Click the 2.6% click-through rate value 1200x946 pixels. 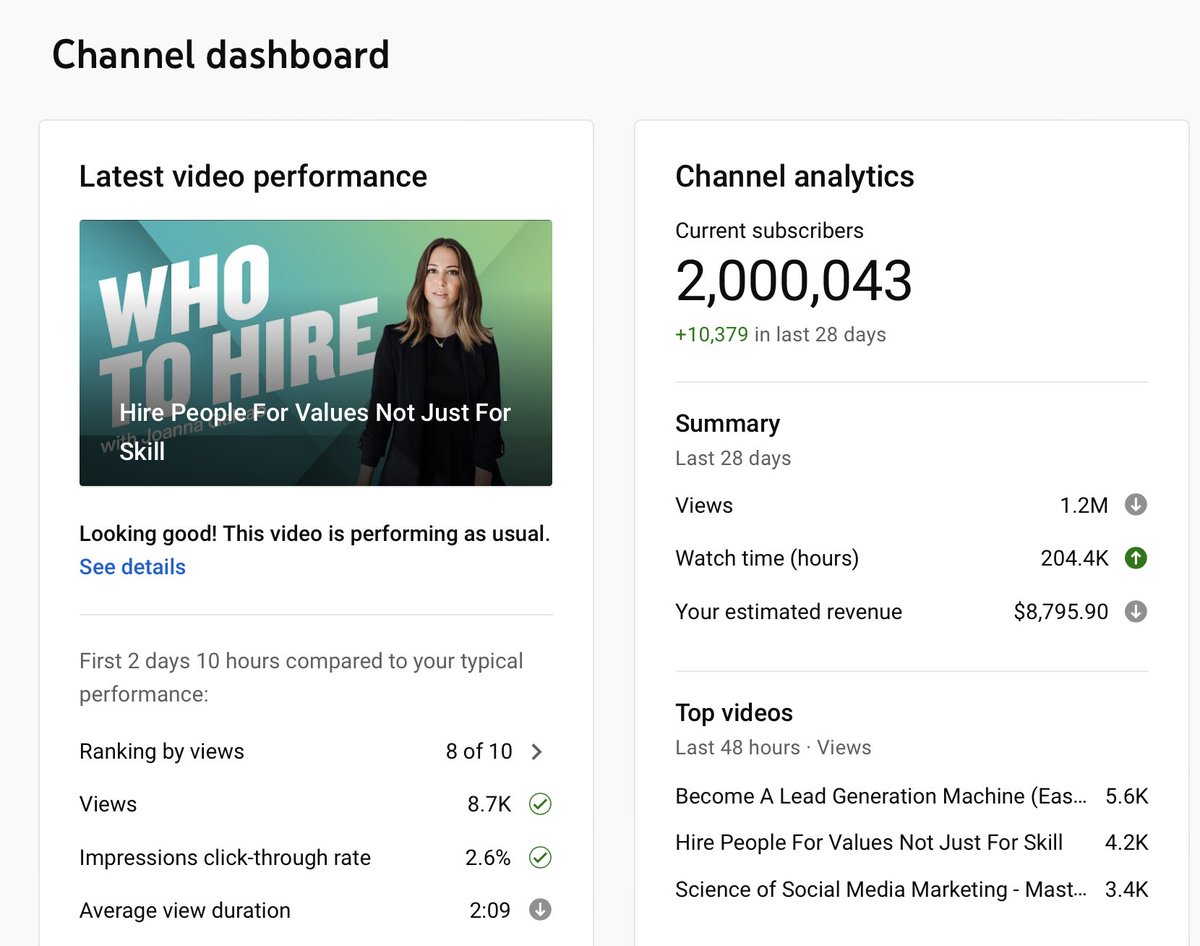[489, 857]
